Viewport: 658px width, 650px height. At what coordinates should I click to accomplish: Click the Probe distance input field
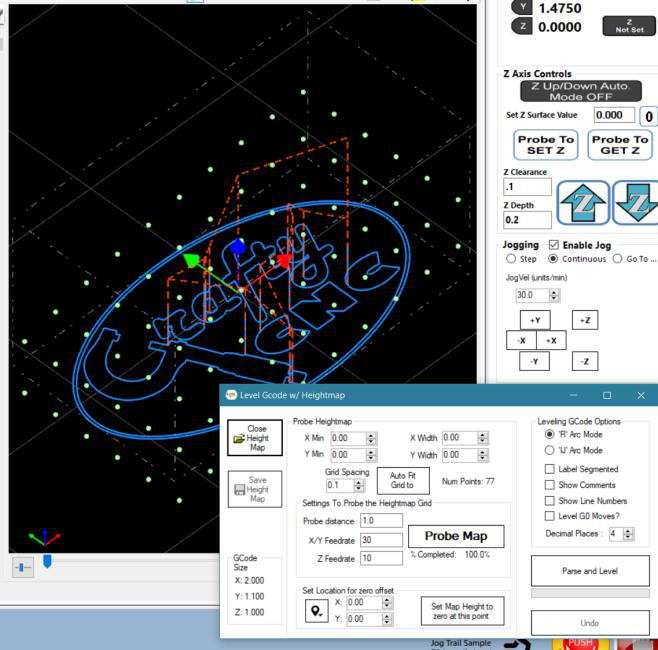pos(381,520)
